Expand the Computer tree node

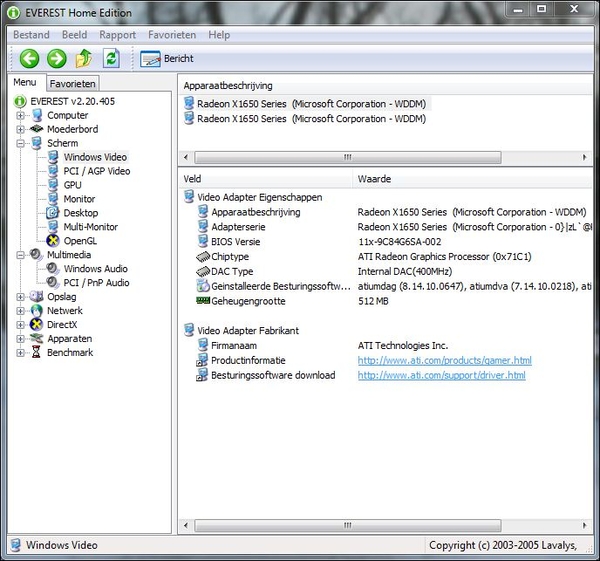[x=21, y=115]
